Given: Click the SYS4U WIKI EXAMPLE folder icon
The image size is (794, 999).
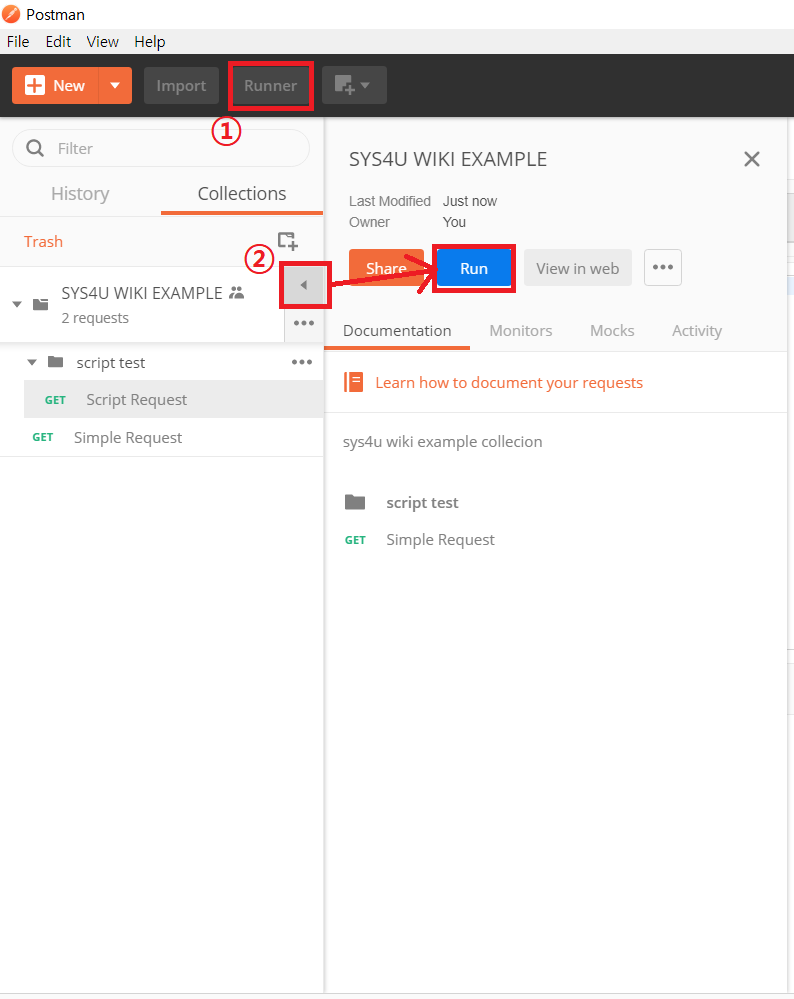Looking at the screenshot, I should click(41, 304).
